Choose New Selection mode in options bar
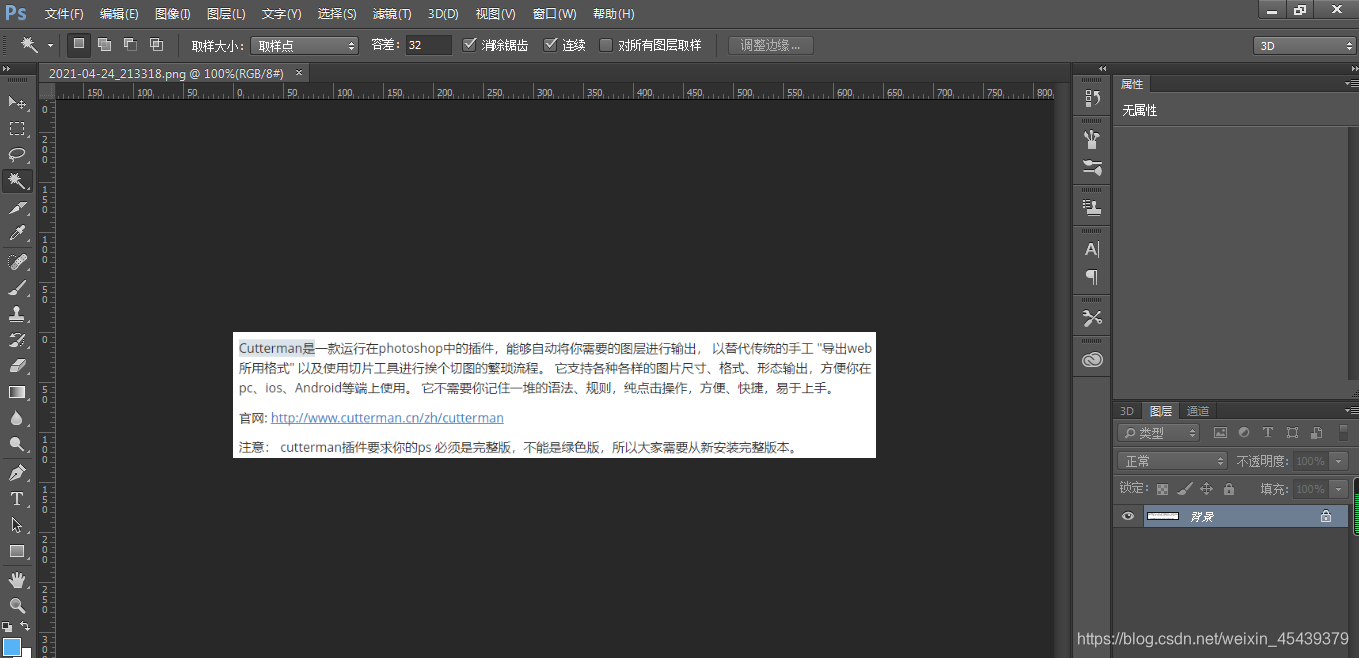This screenshot has width=1359, height=658. [x=78, y=45]
